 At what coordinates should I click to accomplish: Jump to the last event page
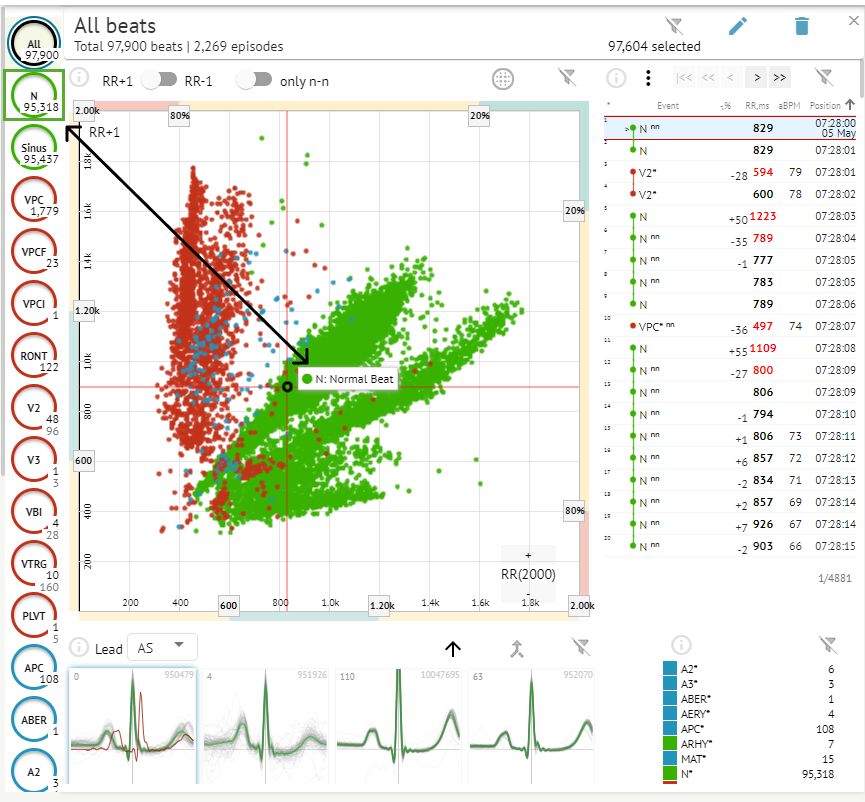click(x=780, y=77)
